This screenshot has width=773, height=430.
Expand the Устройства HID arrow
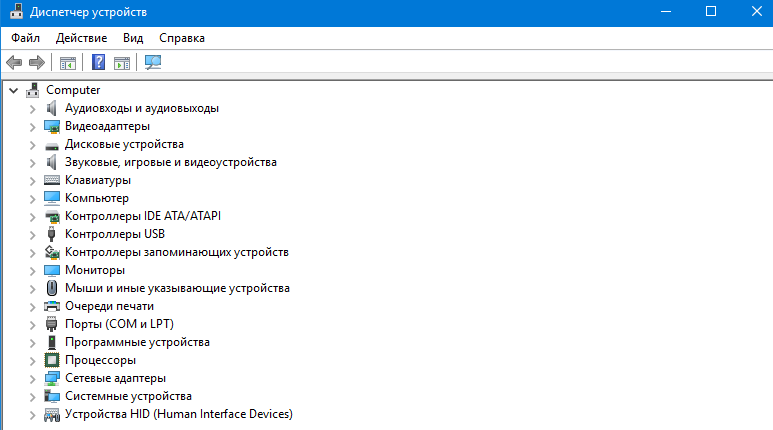pos(33,415)
